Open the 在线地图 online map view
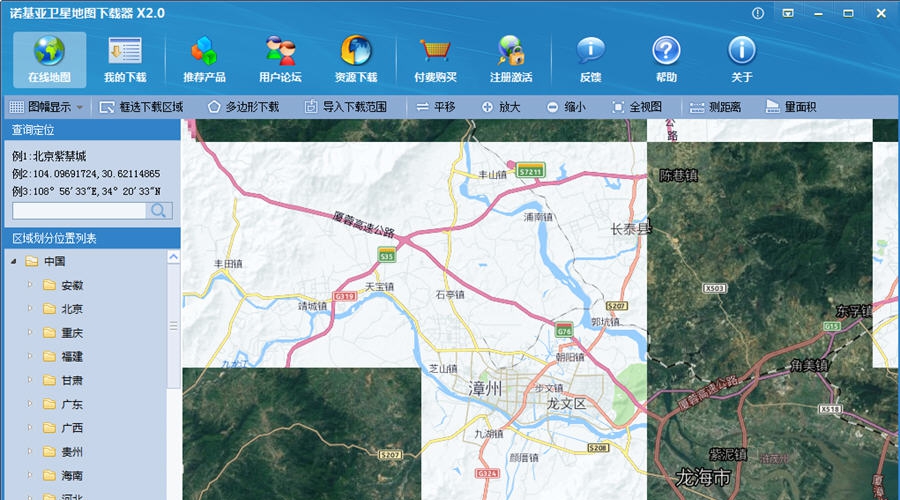This screenshot has width=900, height=500. [x=49, y=60]
